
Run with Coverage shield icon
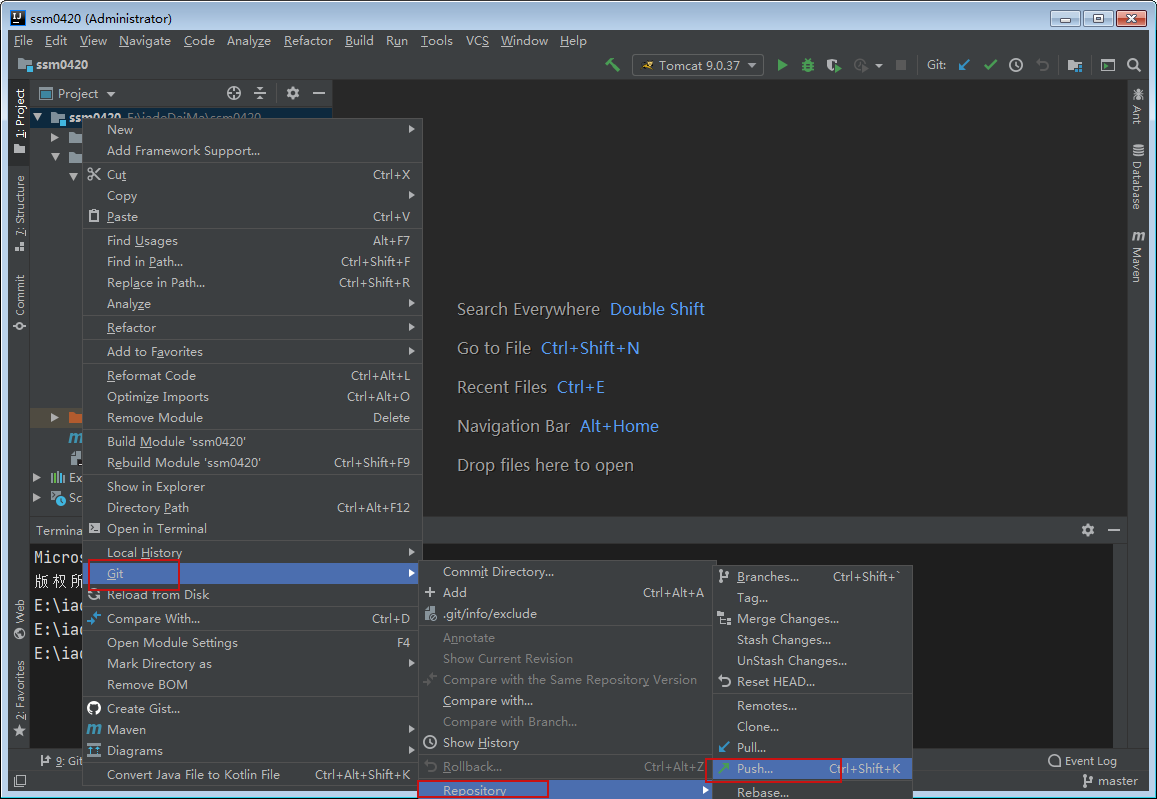click(834, 65)
